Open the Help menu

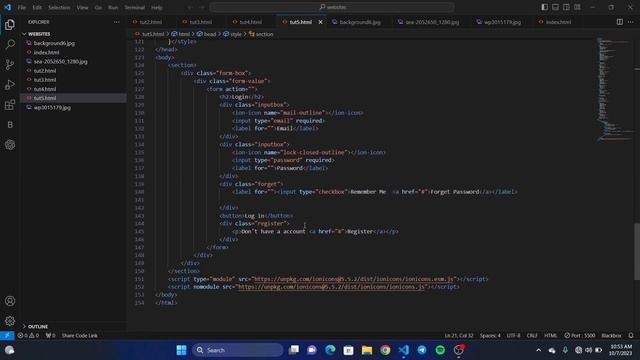pyautogui.click(x=157, y=7)
